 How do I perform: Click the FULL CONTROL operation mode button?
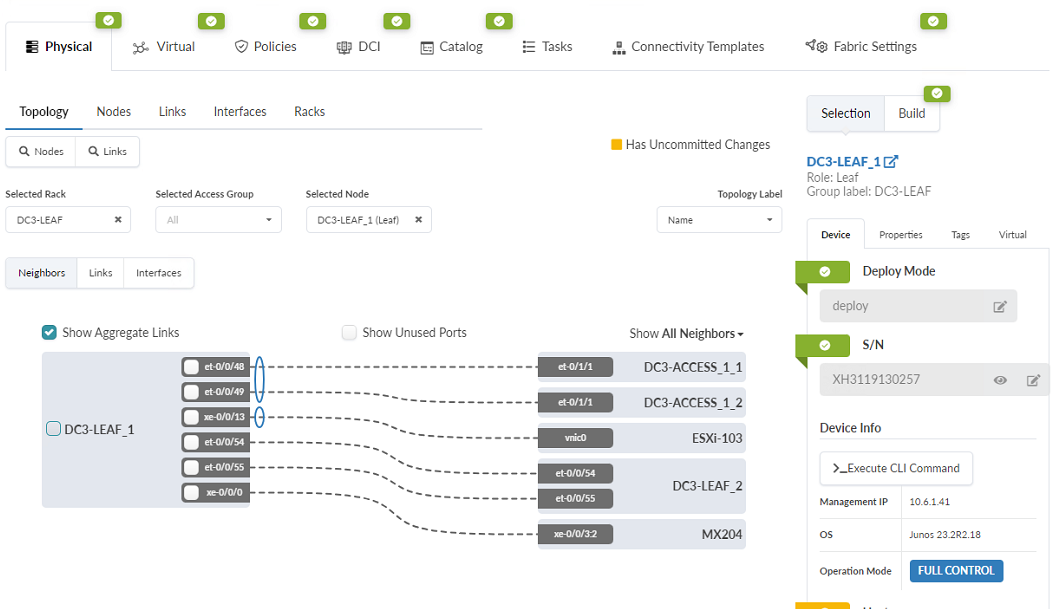tap(955, 571)
